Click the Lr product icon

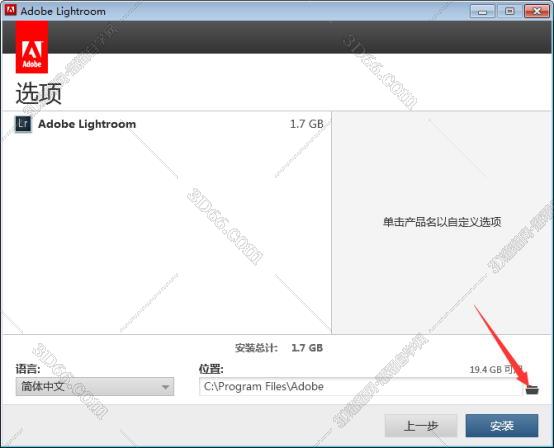(x=23, y=124)
